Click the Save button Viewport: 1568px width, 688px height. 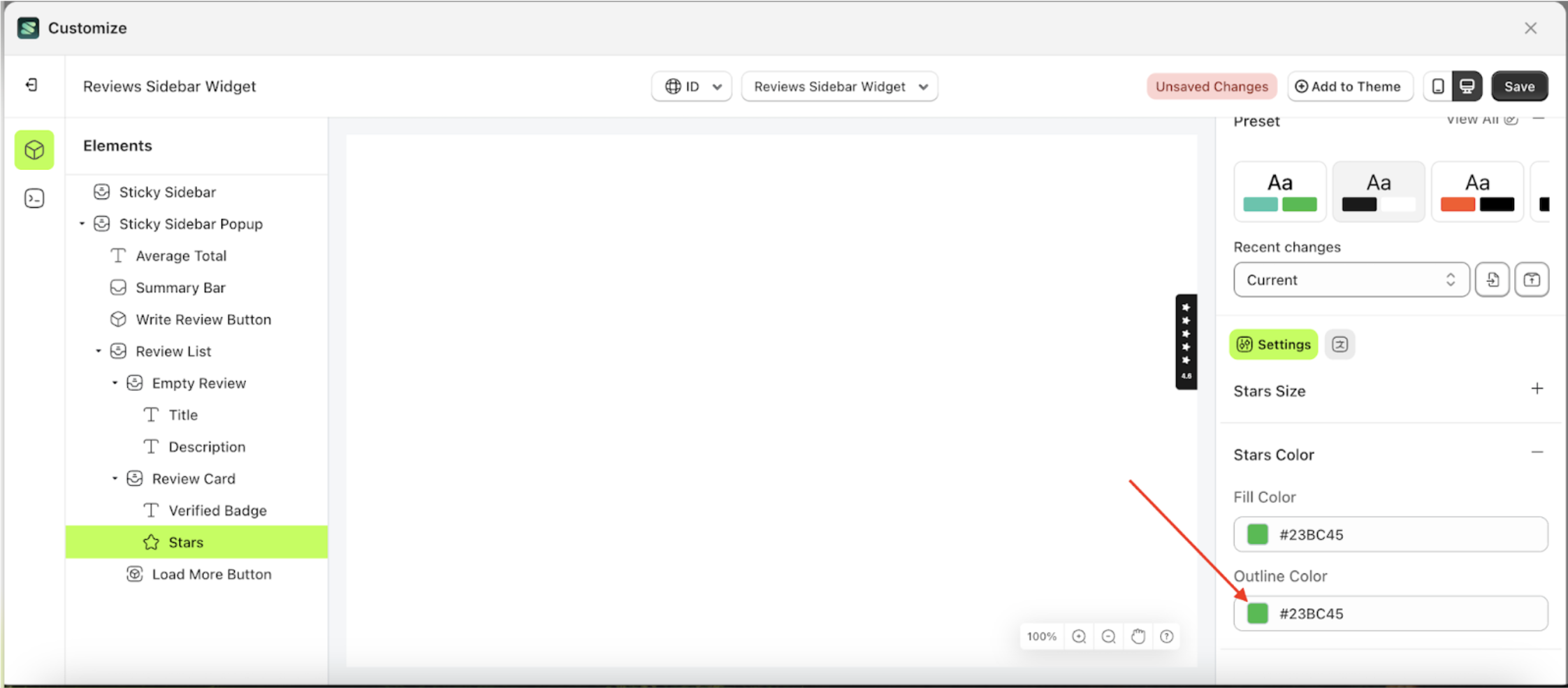(1519, 86)
